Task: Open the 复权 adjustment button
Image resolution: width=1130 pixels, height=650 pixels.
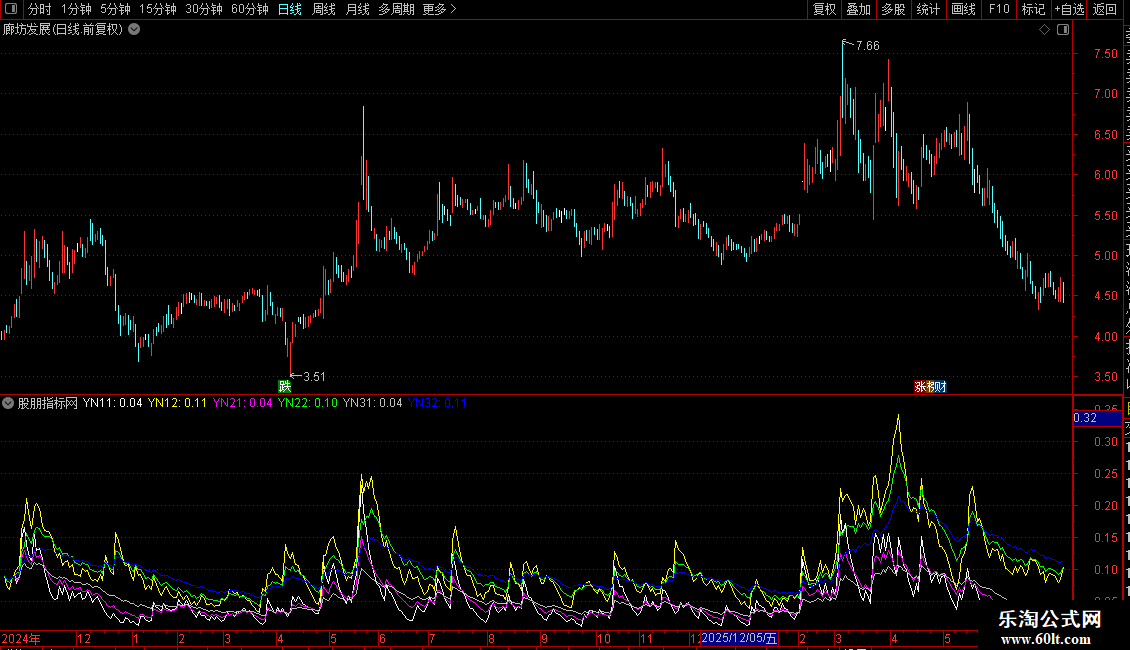Action: (x=824, y=9)
